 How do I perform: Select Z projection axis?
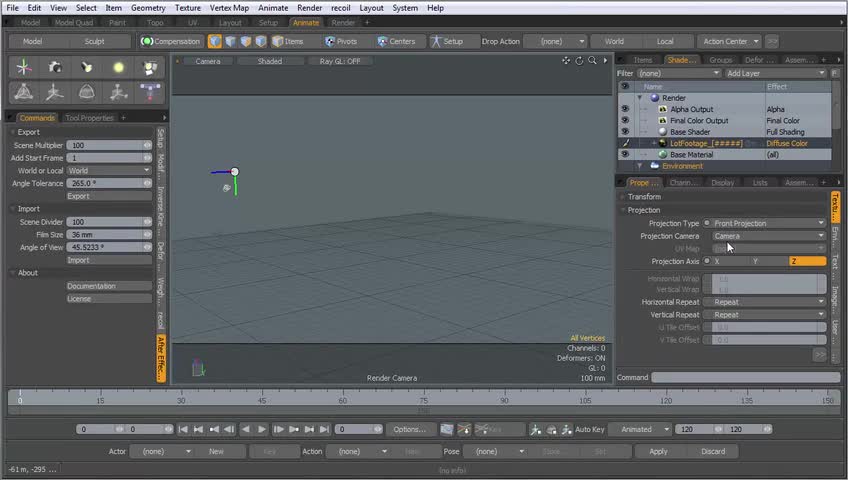pyautogui.click(x=807, y=261)
